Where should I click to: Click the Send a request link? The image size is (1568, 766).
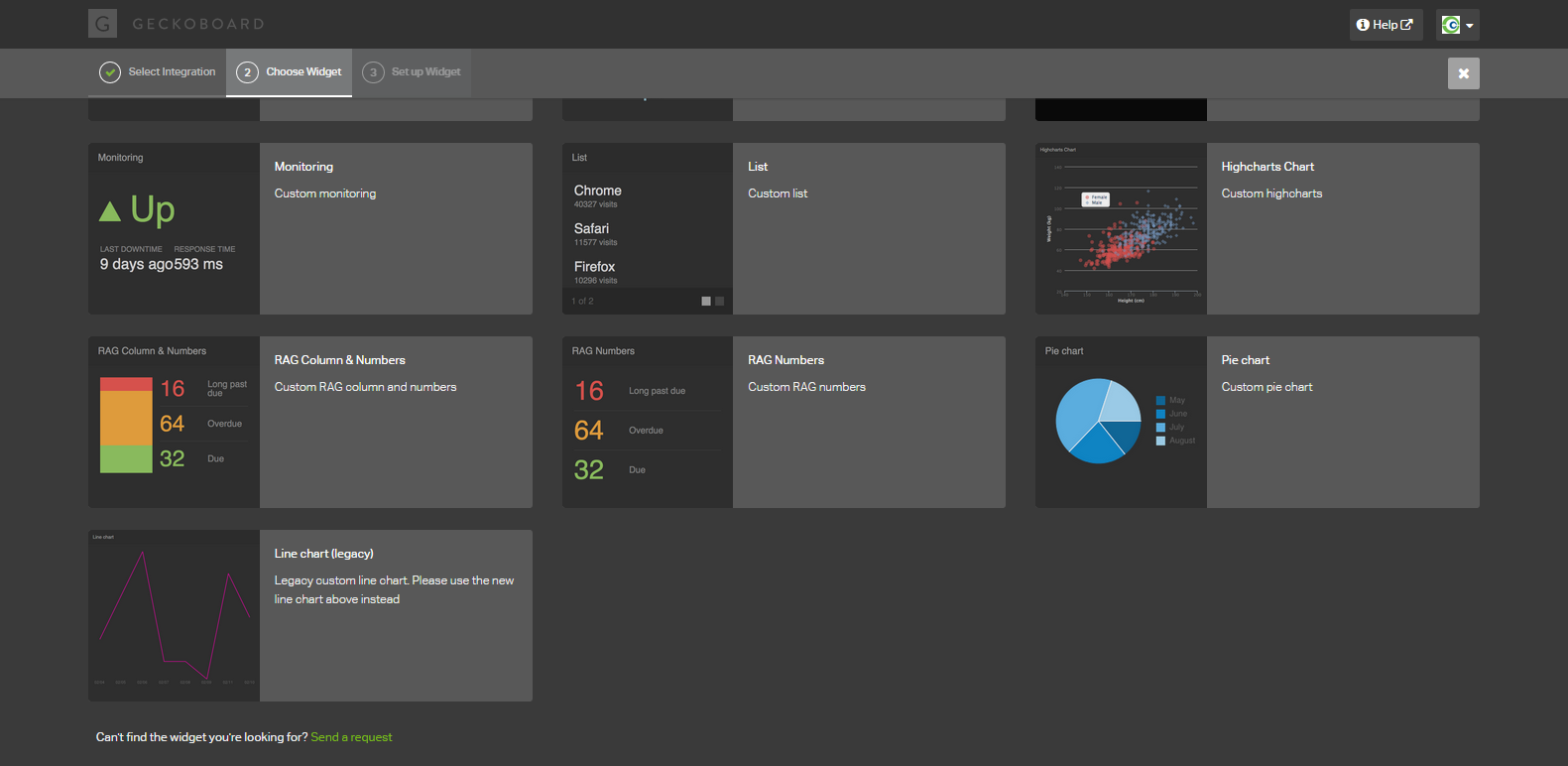(351, 737)
